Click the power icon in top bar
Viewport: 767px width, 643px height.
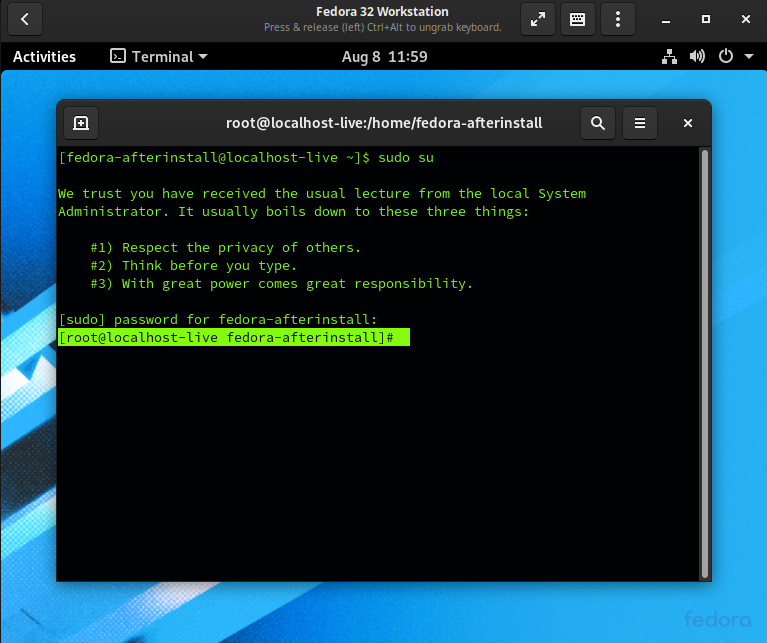coord(725,56)
